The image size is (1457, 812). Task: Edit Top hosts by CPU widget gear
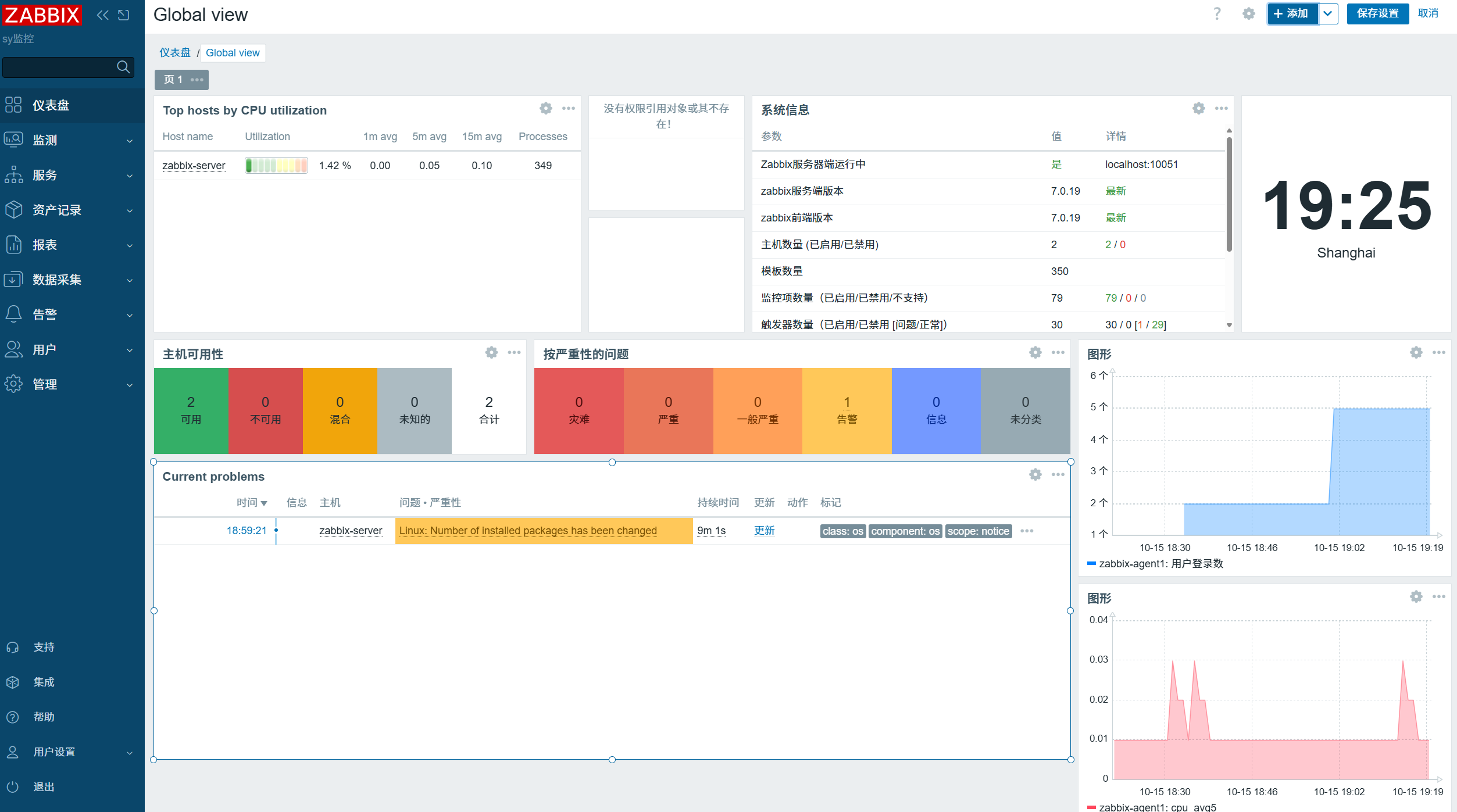point(545,108)
